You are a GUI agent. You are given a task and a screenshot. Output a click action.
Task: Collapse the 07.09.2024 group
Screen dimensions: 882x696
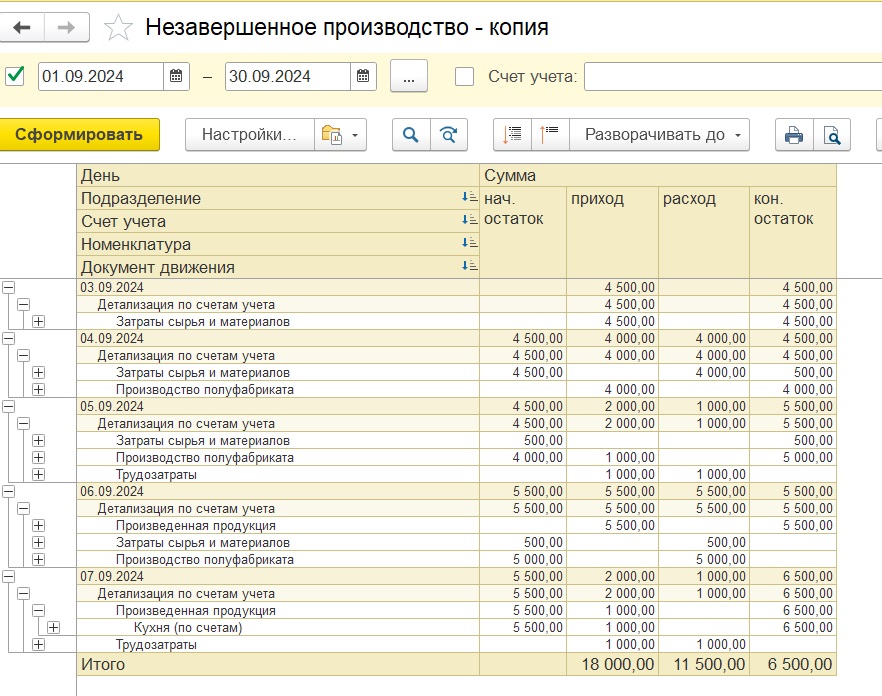[8, 576]
